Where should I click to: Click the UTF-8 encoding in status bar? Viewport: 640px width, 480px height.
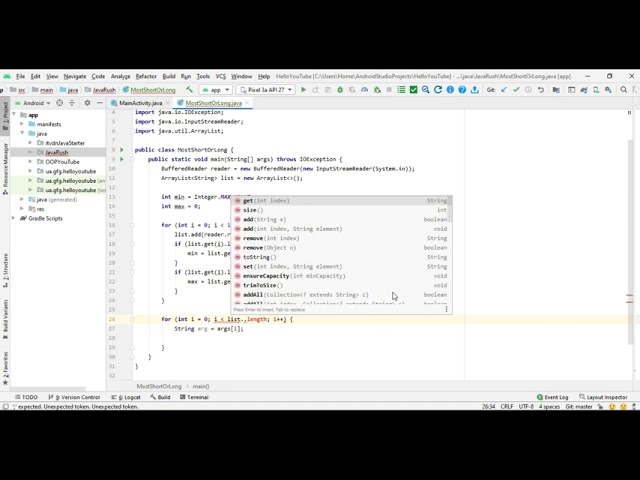click(x=526, y=407)
